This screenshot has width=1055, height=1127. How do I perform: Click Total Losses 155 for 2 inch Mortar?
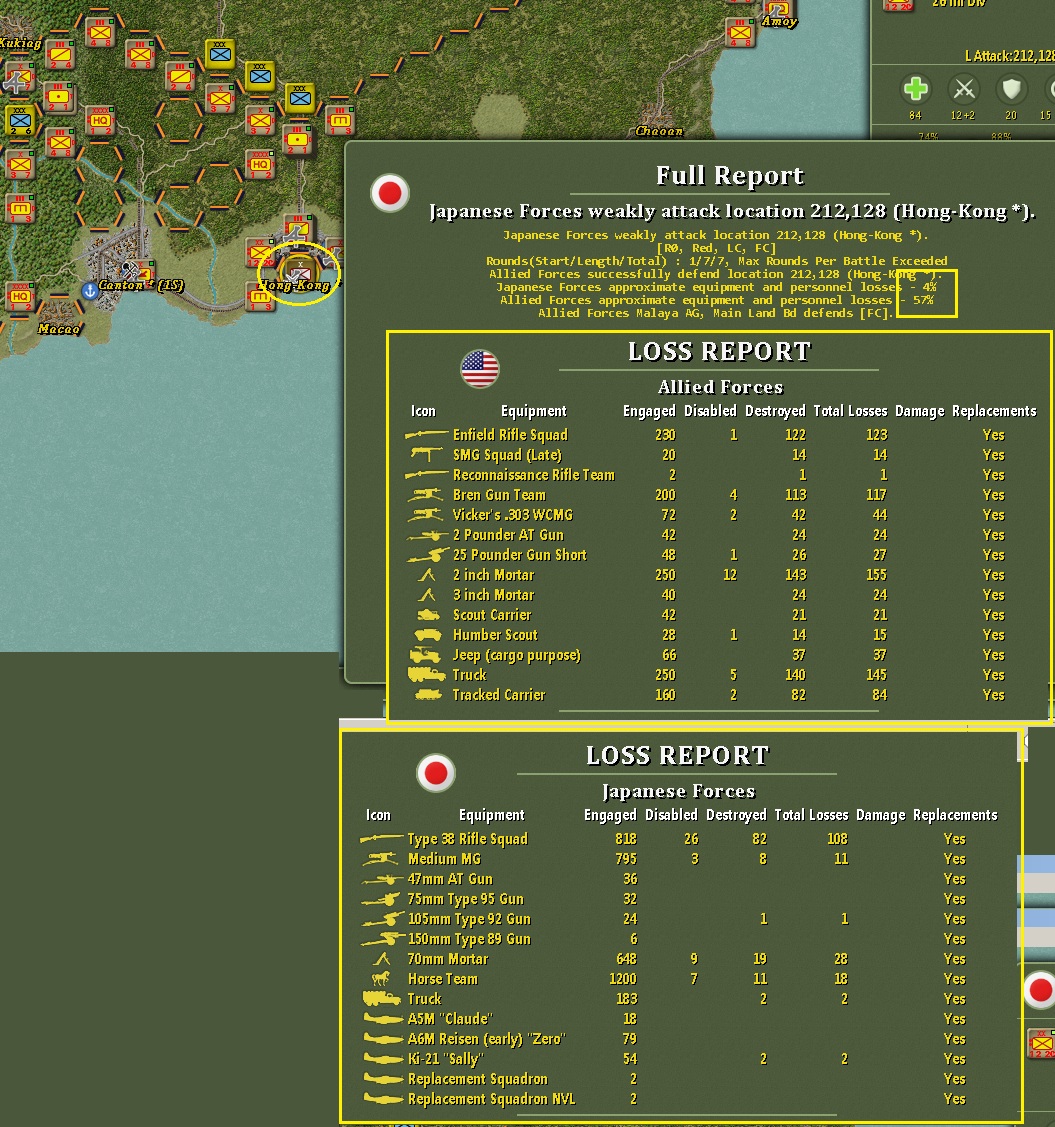(876, 575)
